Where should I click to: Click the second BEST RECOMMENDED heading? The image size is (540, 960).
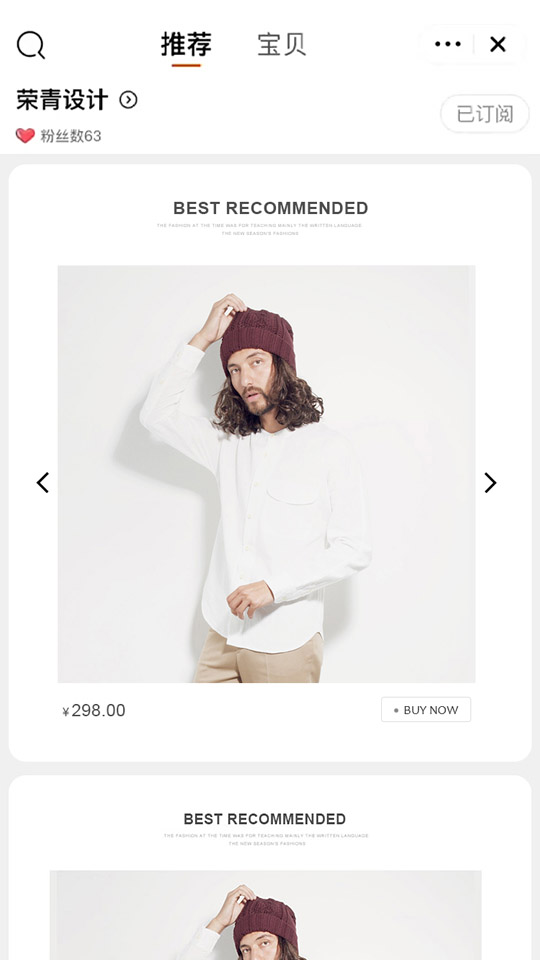264,819
